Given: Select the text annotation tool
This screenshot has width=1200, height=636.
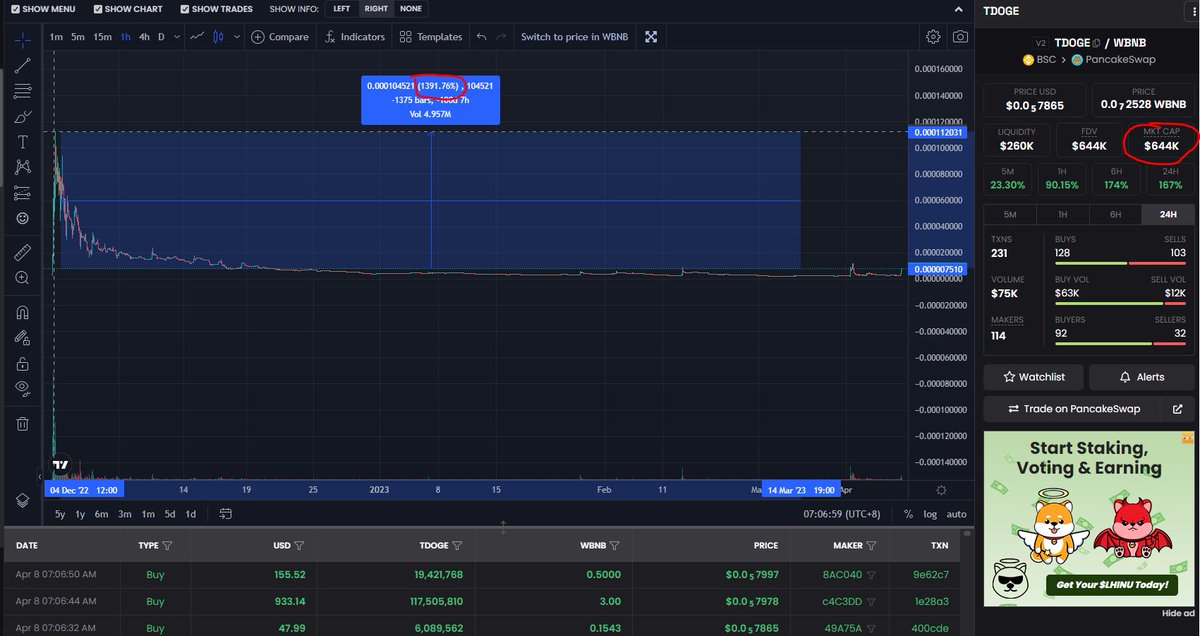Looking at the screenshot, I should point(22,142).
